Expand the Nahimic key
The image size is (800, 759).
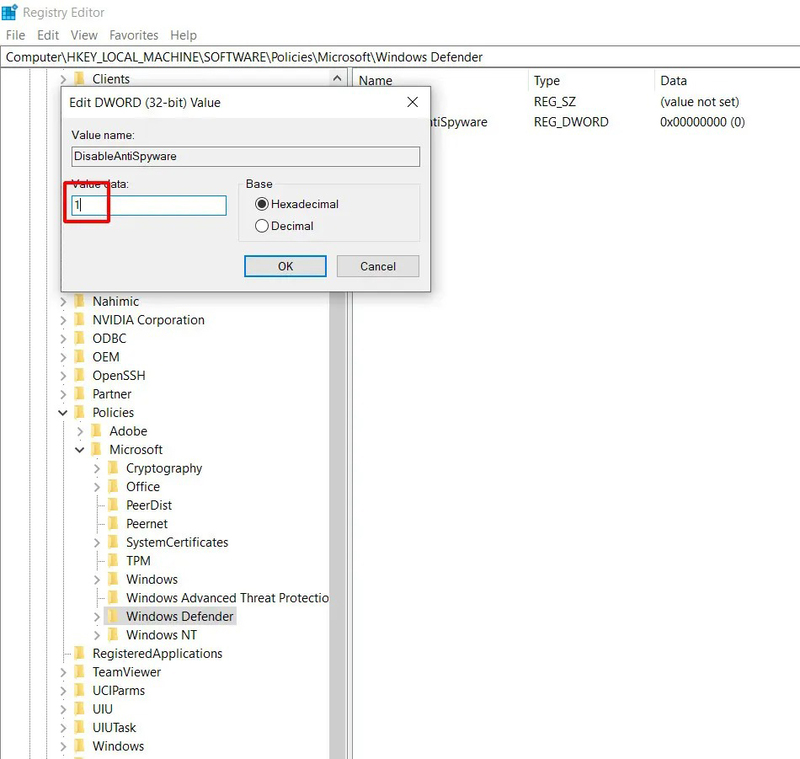(63, 302)
